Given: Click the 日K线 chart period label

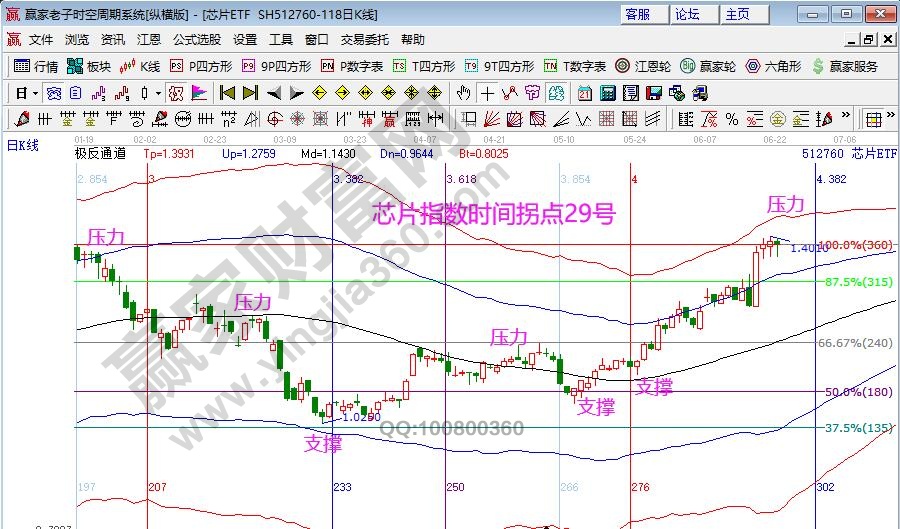Looking at the screenshot, I should coord(23,146).
